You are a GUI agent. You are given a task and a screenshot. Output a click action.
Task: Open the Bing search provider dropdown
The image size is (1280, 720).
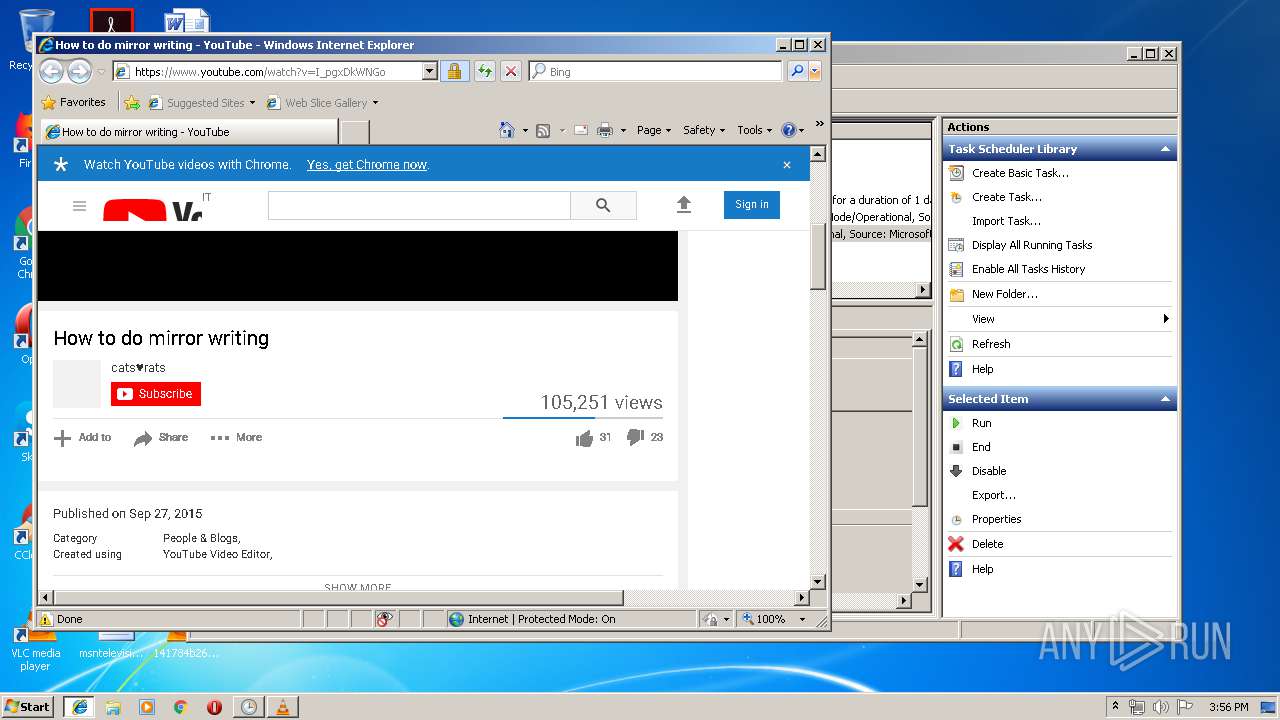point(815,71)
